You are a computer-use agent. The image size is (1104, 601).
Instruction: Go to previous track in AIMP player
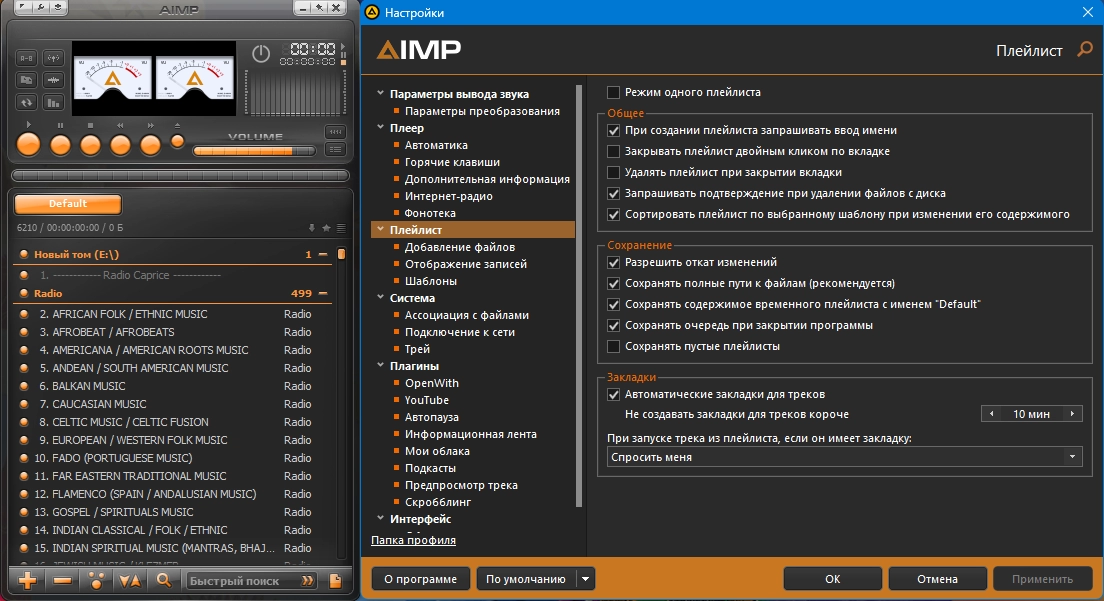point(120,144)
